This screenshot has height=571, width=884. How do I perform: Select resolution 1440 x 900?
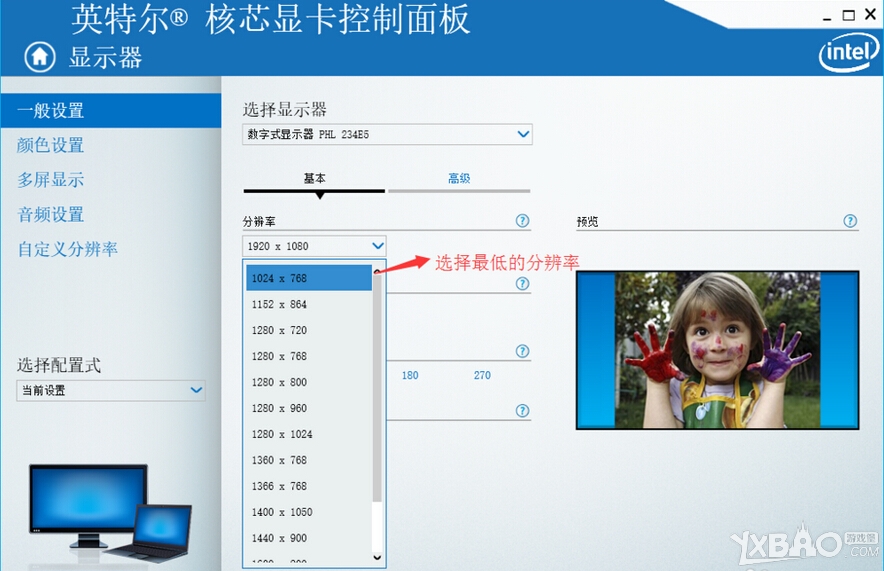[309, 538]
